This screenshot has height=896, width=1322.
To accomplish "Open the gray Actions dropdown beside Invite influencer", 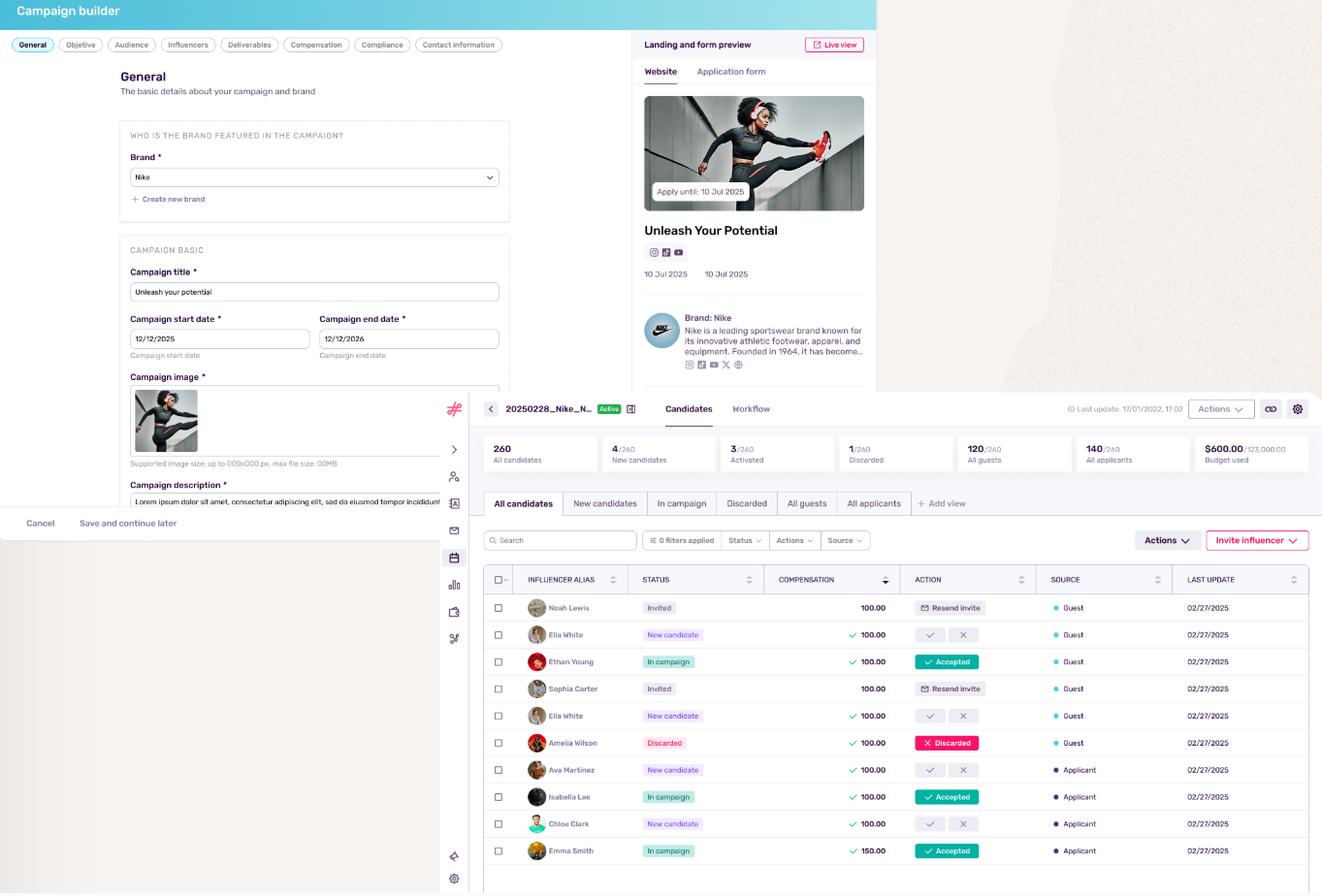I will pos(1168,540).
